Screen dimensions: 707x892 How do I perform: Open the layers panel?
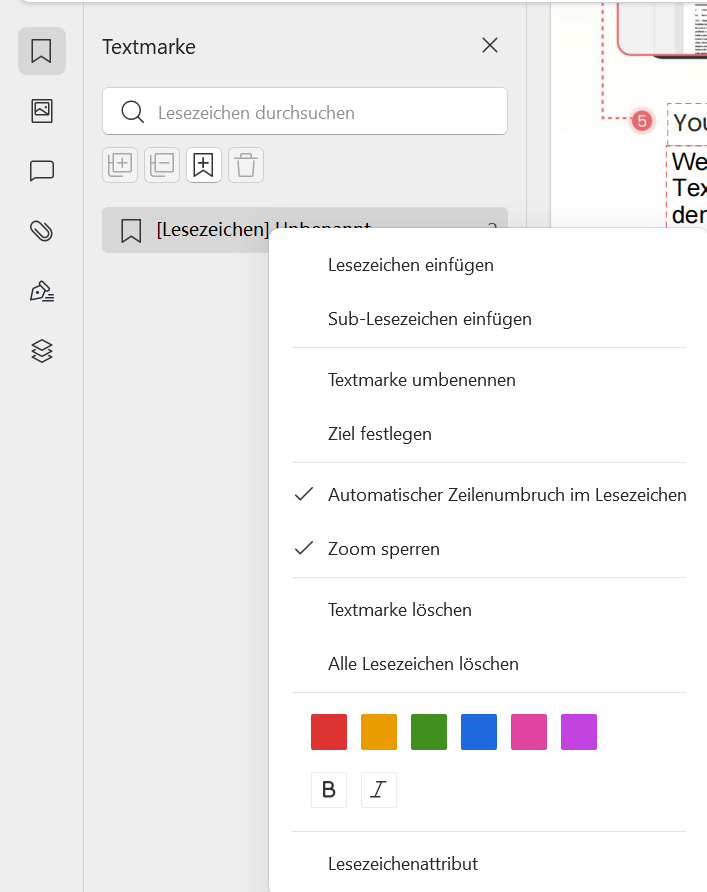coord(41,351)
